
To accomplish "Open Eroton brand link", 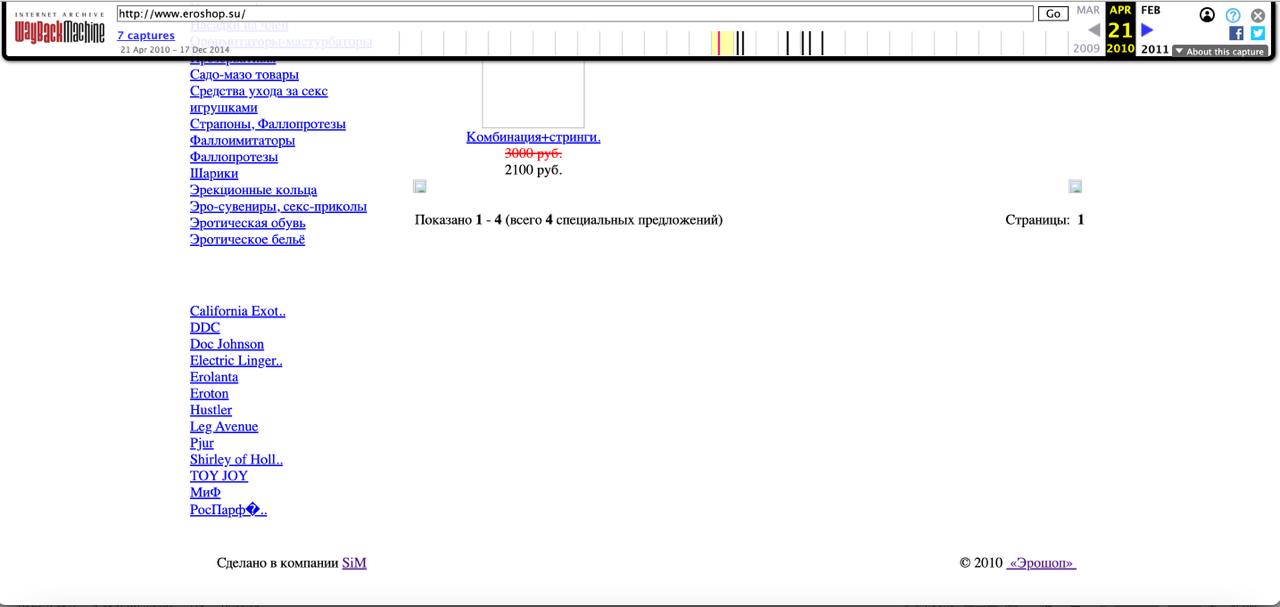I will [x=209, y=394].
